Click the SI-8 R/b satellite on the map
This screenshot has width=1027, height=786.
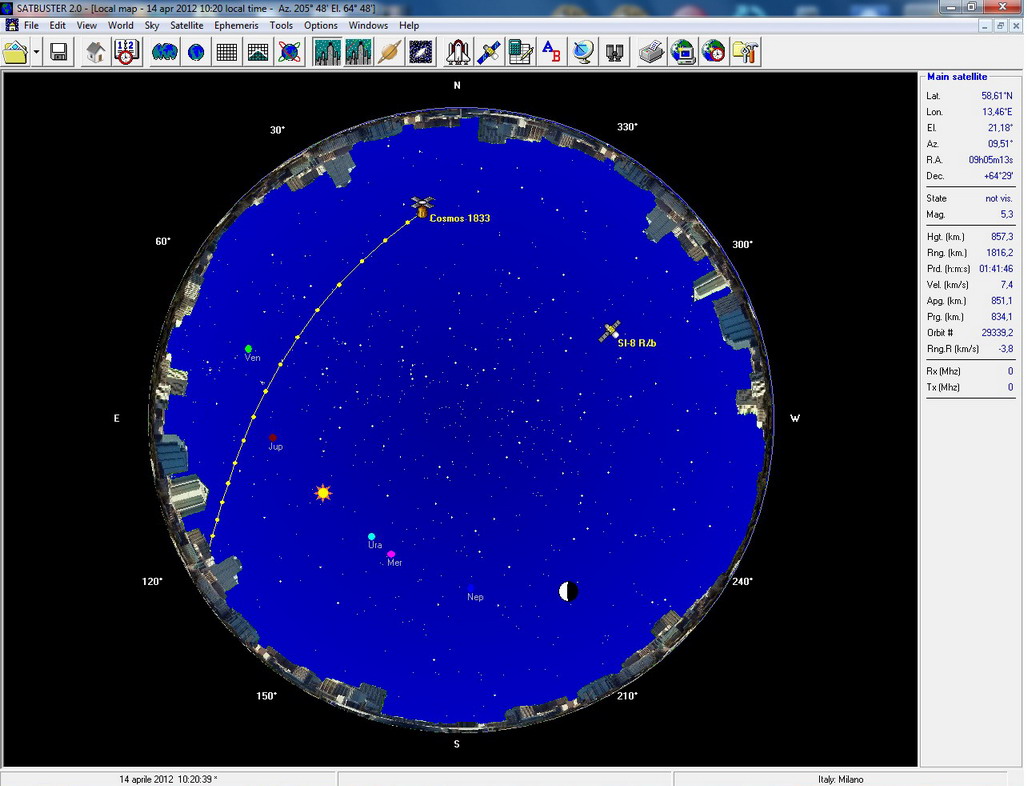(x=610, y=331)
